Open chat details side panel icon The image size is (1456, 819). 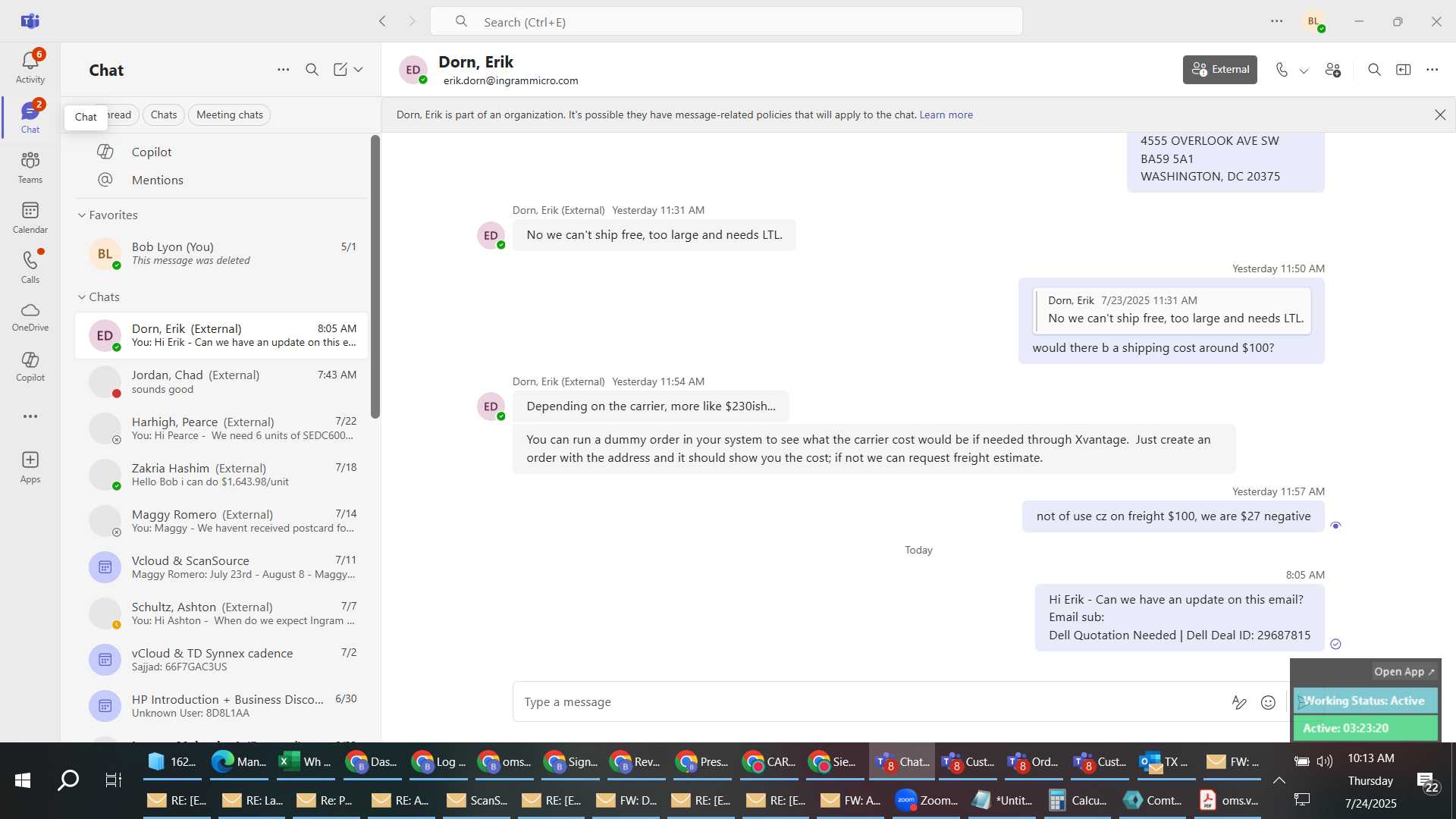(x=1404, y=70)
